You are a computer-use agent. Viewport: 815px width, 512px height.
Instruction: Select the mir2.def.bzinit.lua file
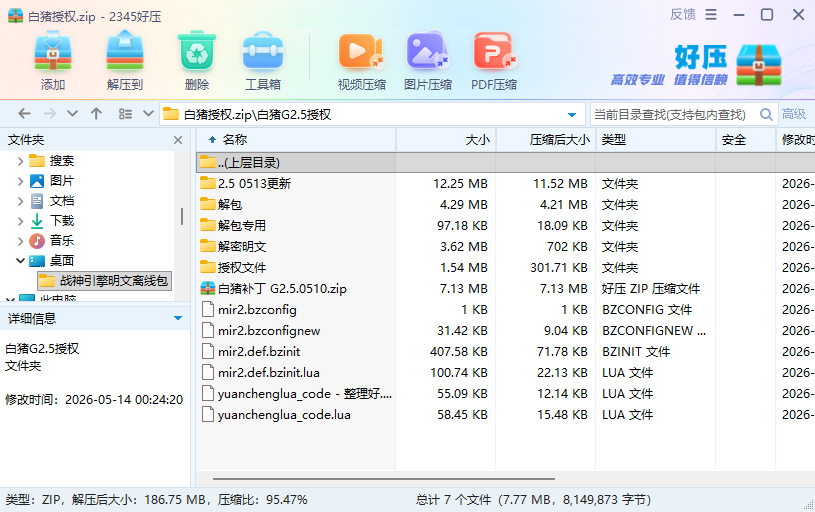[506, 373]
